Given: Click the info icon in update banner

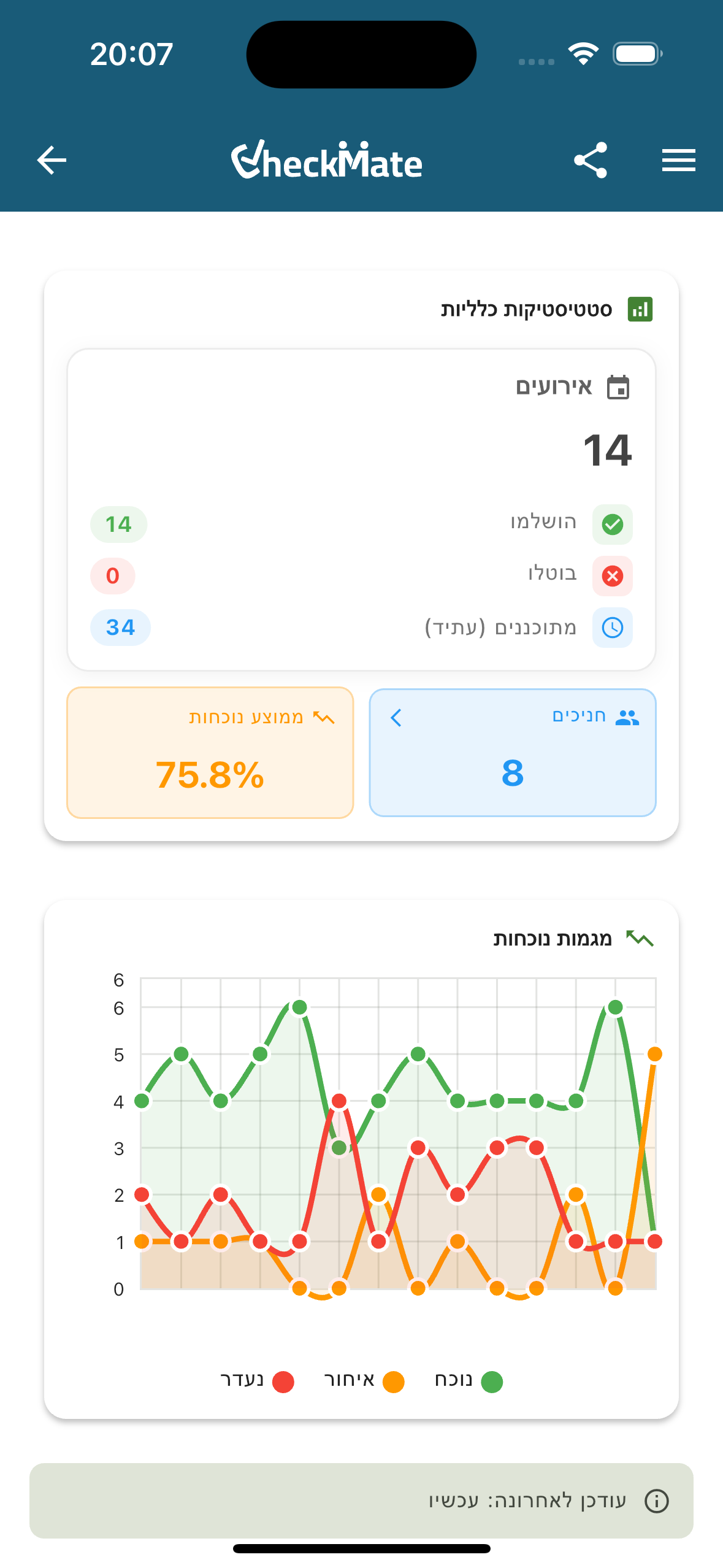Looking at the screenshot, I should [x=656, y=1501].
